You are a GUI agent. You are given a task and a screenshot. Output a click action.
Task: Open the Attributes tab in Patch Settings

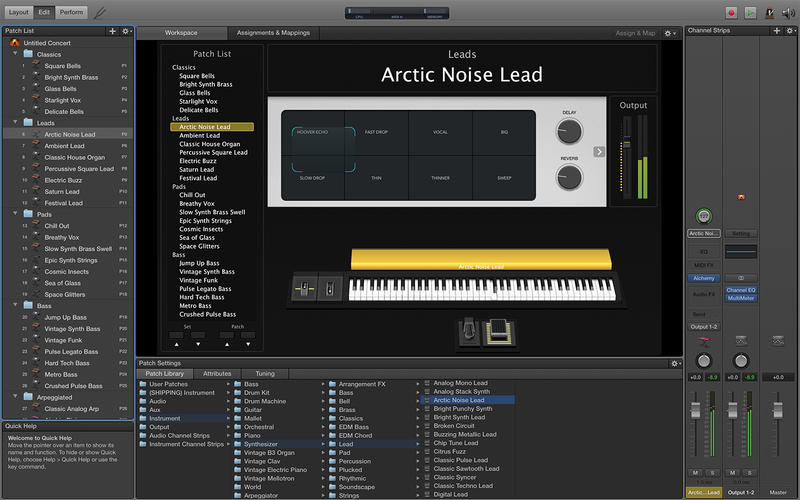pyautogui.click(x=217, y=373)
